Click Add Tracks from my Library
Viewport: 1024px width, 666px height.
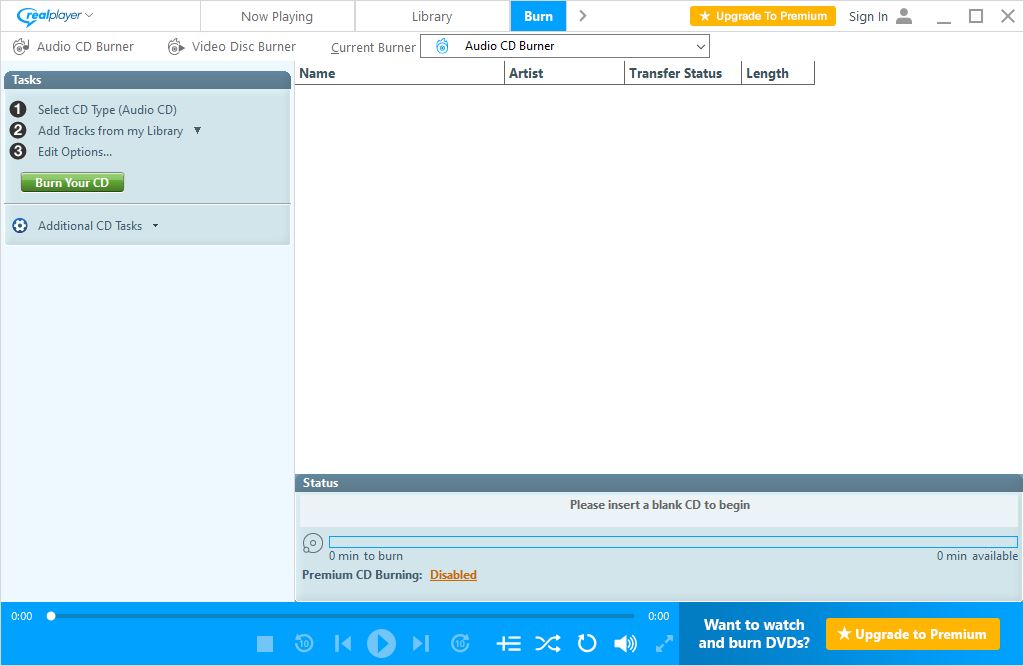110,131
